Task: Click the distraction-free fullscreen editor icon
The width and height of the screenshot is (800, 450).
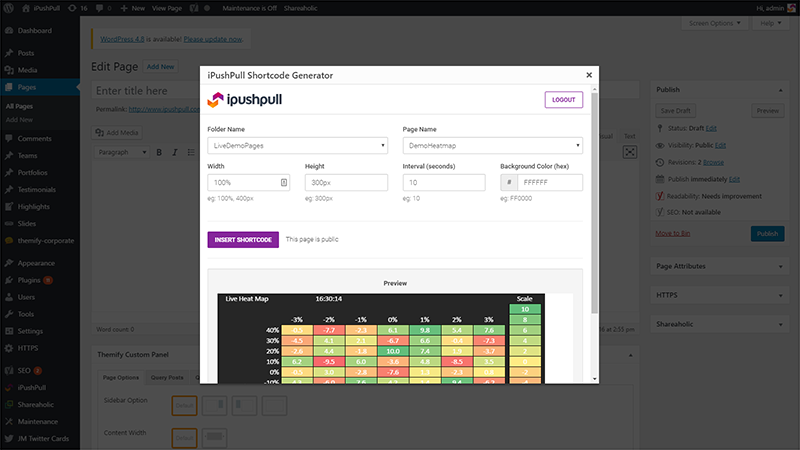Action: pyautogui.click(x=630, y=152)
